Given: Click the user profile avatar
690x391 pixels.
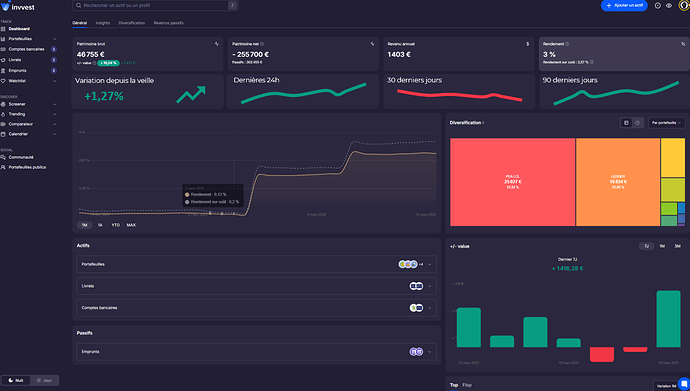Looking at the screenshot, I should click(x=684, y=6).
